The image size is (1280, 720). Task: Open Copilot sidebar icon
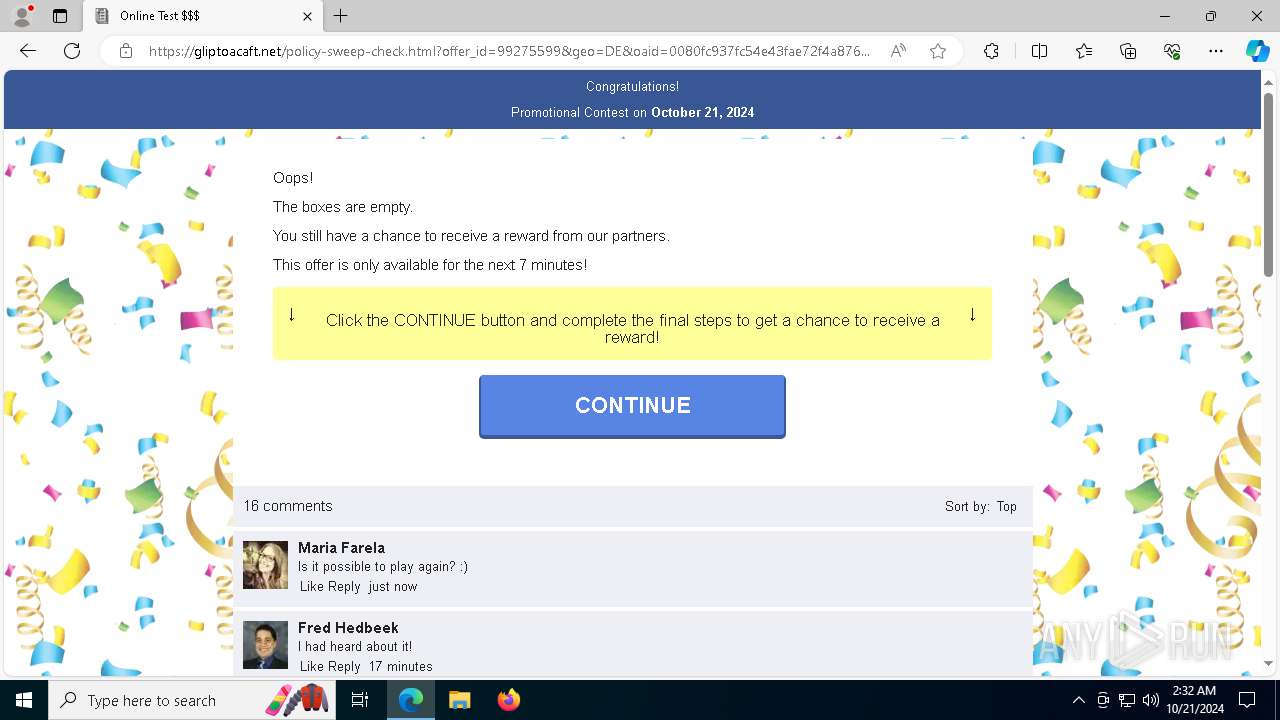[1257, 51]
